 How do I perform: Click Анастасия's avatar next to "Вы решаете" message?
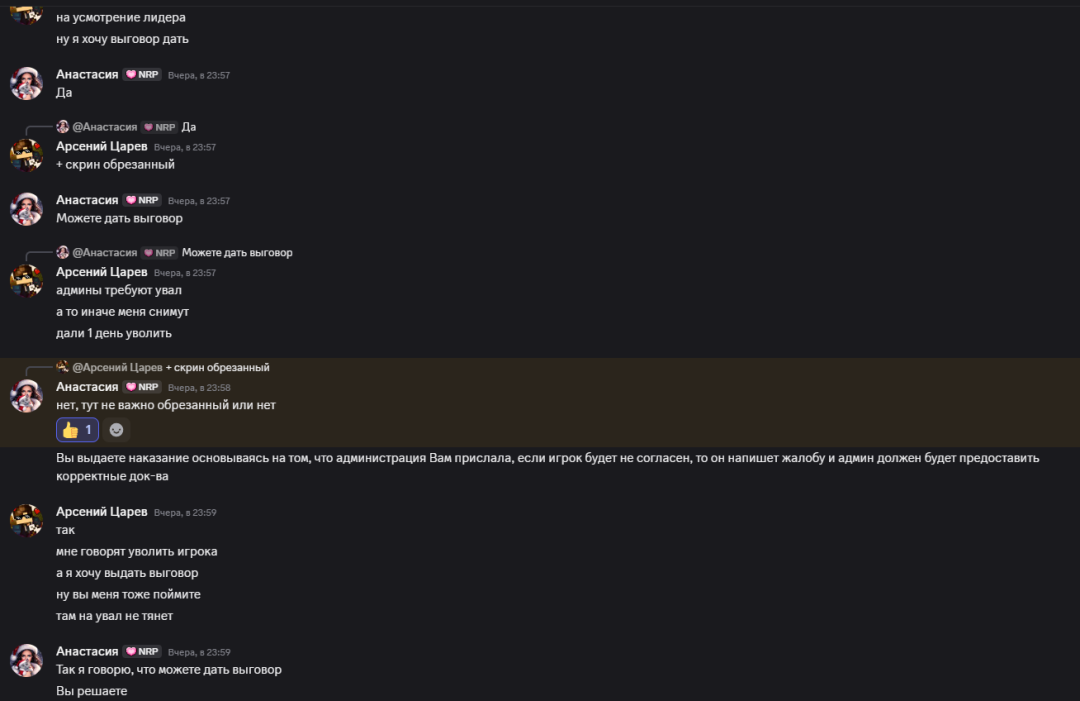click(26, 660)
